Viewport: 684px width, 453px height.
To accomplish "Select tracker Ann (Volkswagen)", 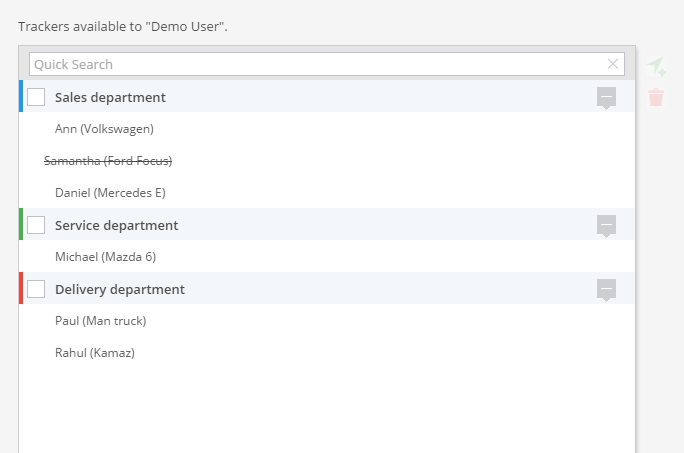I will [x=104, y=129].
